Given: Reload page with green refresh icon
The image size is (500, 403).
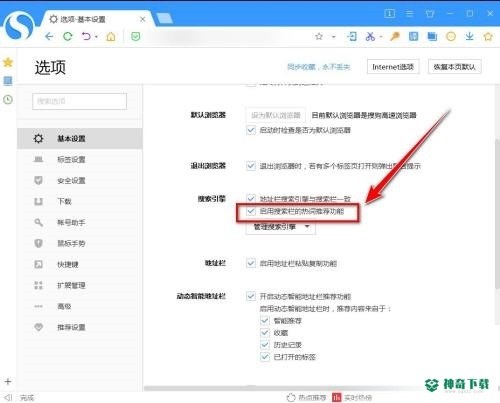Looking at the screenshot, I should [68, 36].
